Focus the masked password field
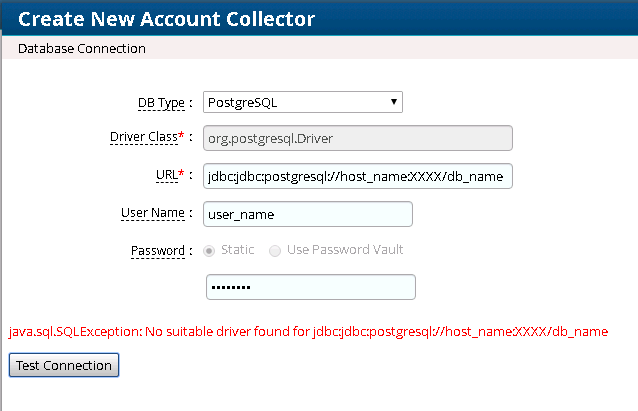638x411 pixels. 310,287
